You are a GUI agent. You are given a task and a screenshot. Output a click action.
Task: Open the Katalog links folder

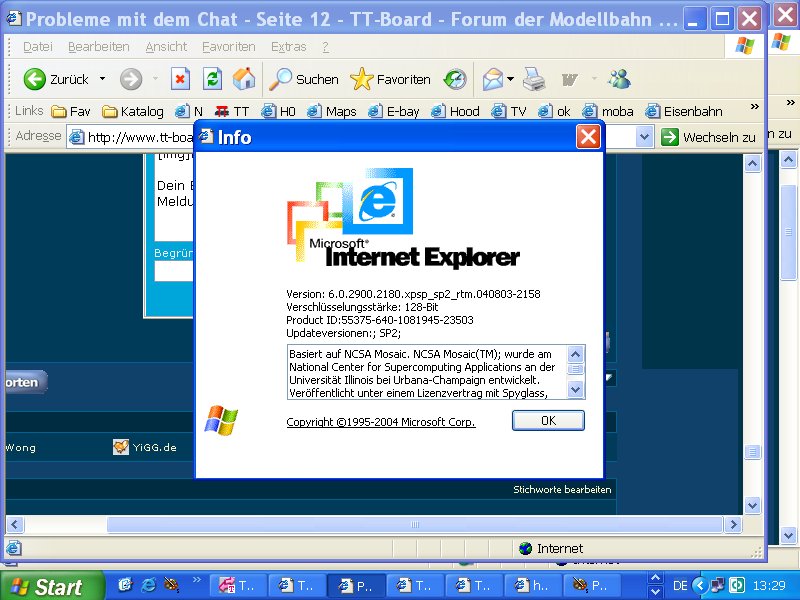(133, 111)
